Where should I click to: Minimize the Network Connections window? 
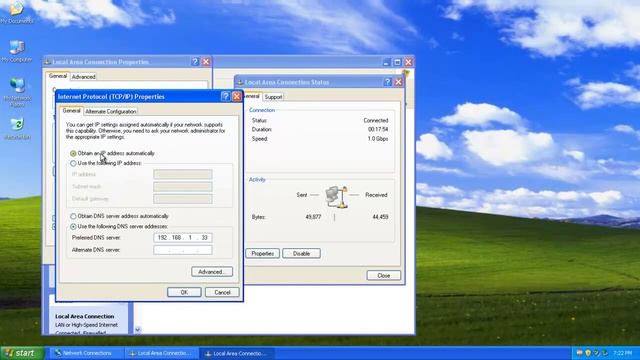pos(387,62)
